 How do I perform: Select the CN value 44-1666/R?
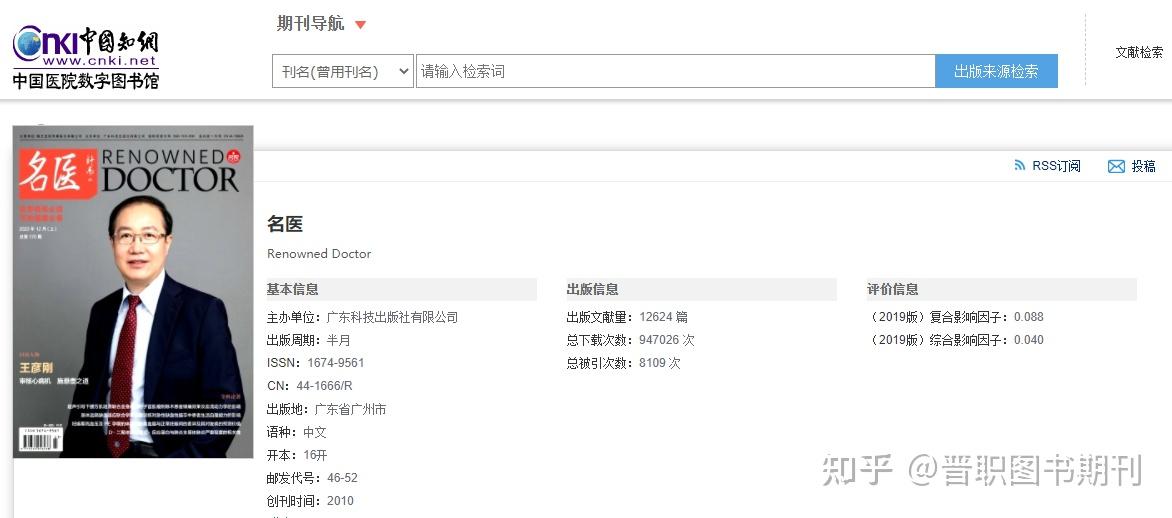tap(324, 386)
